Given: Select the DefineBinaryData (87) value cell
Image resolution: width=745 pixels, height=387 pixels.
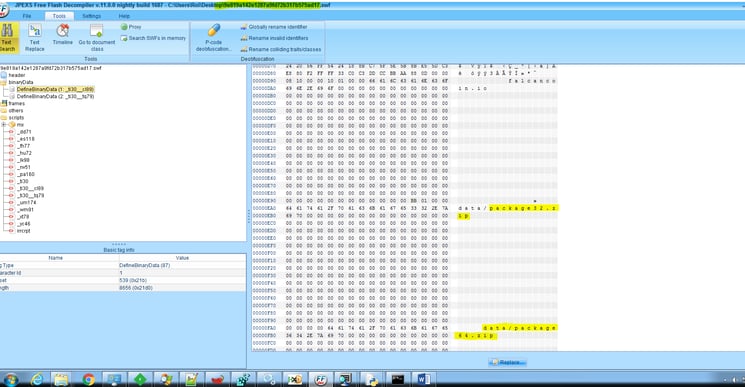Looking at the screenshot, I should [182, 265].
